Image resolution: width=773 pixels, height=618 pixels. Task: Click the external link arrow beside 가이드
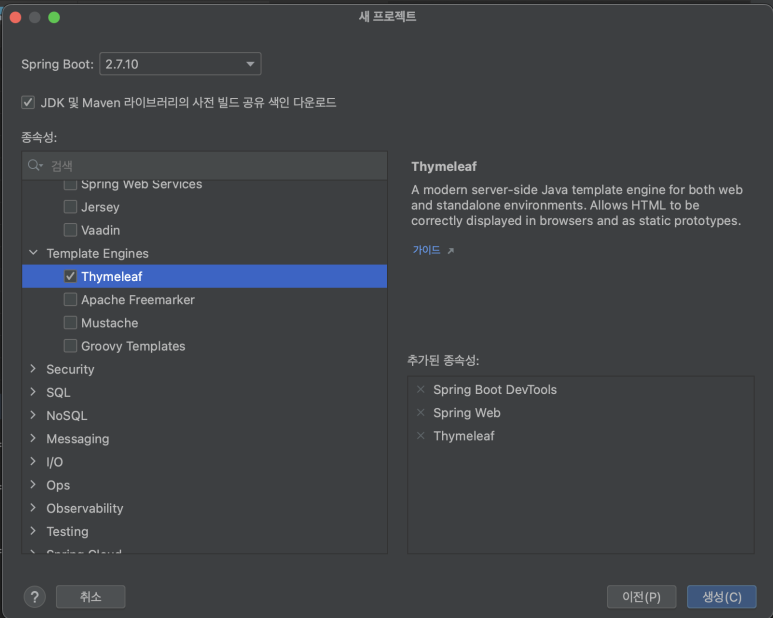(451, 251)
